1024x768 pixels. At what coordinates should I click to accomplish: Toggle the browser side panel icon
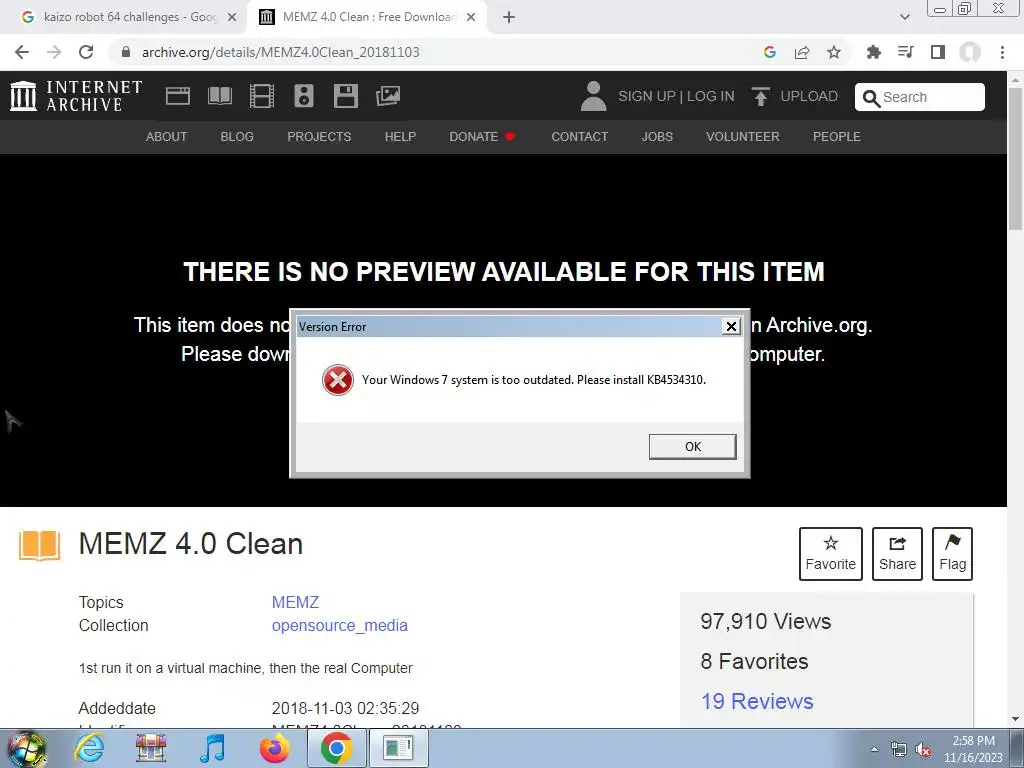[938, 52]
